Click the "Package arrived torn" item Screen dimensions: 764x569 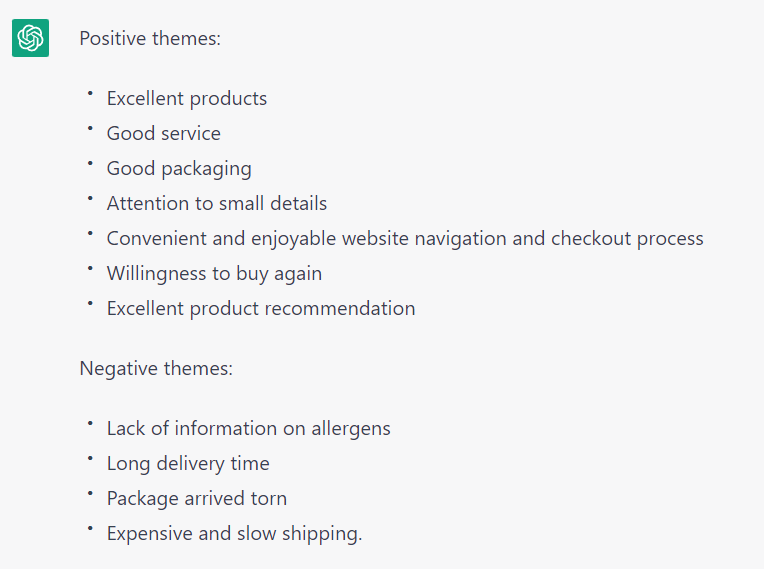coord(197,499)
